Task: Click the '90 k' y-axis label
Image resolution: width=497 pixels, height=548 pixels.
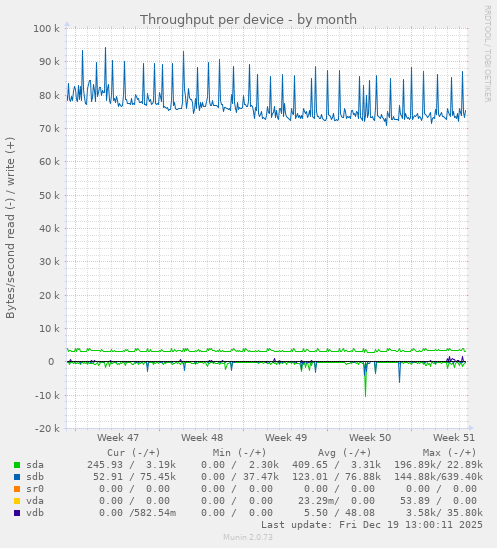Action: tap(49, 62)
